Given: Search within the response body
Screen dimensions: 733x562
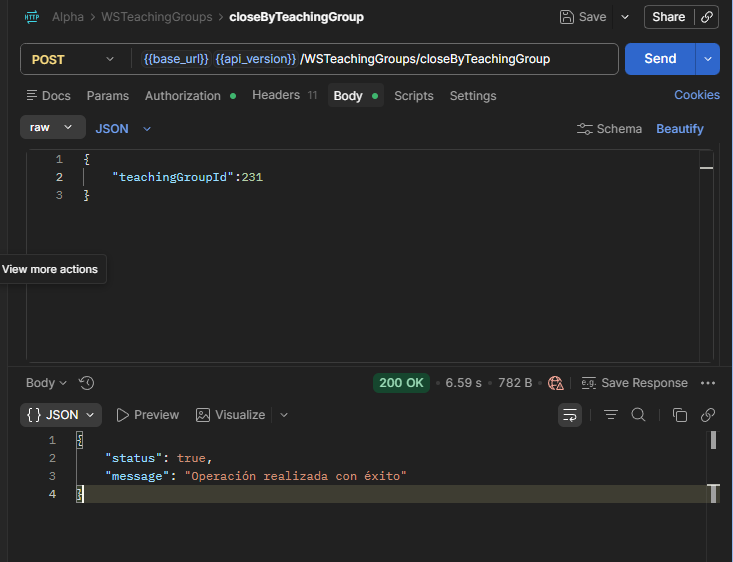Looking at the screenshot, I should pyautogui.click(x=638, y=415).
